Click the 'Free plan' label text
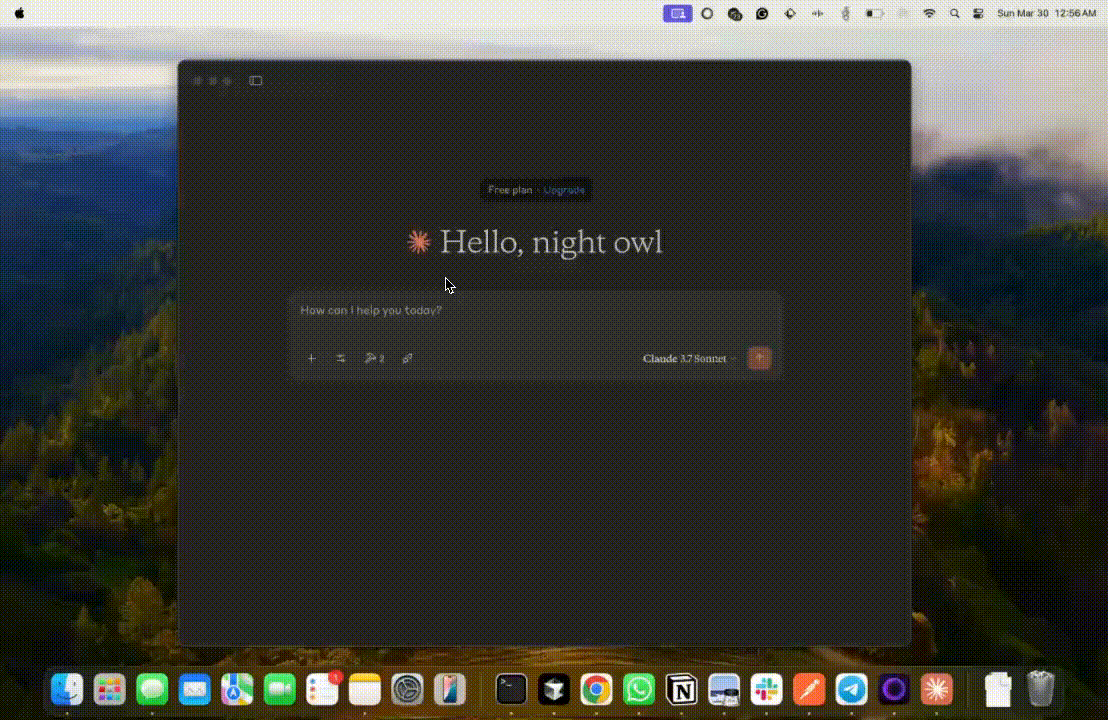Viewport: 1108px width, 720px height. pos(509,190)
